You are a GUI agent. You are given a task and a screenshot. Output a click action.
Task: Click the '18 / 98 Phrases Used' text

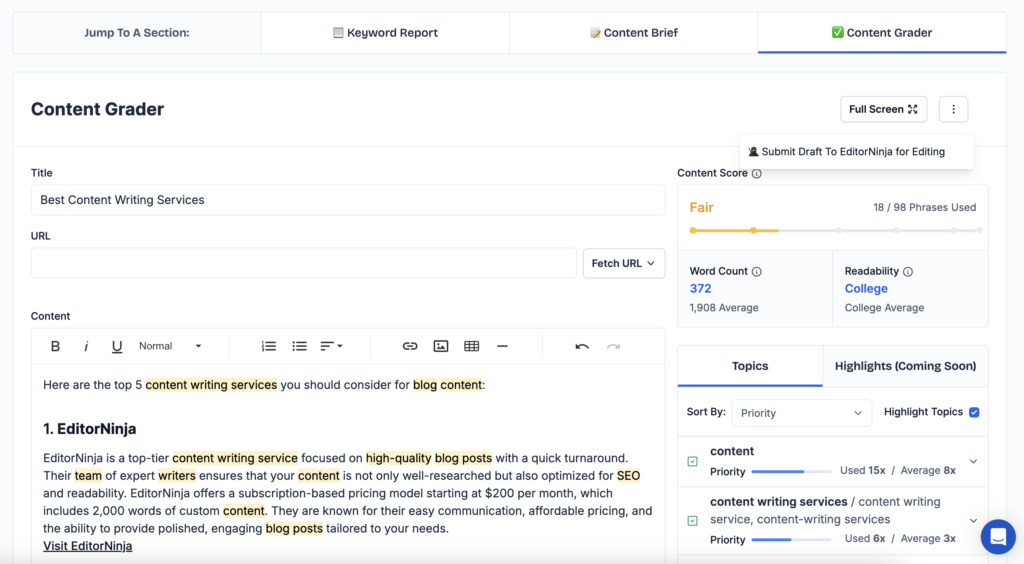tap(925, 208)
